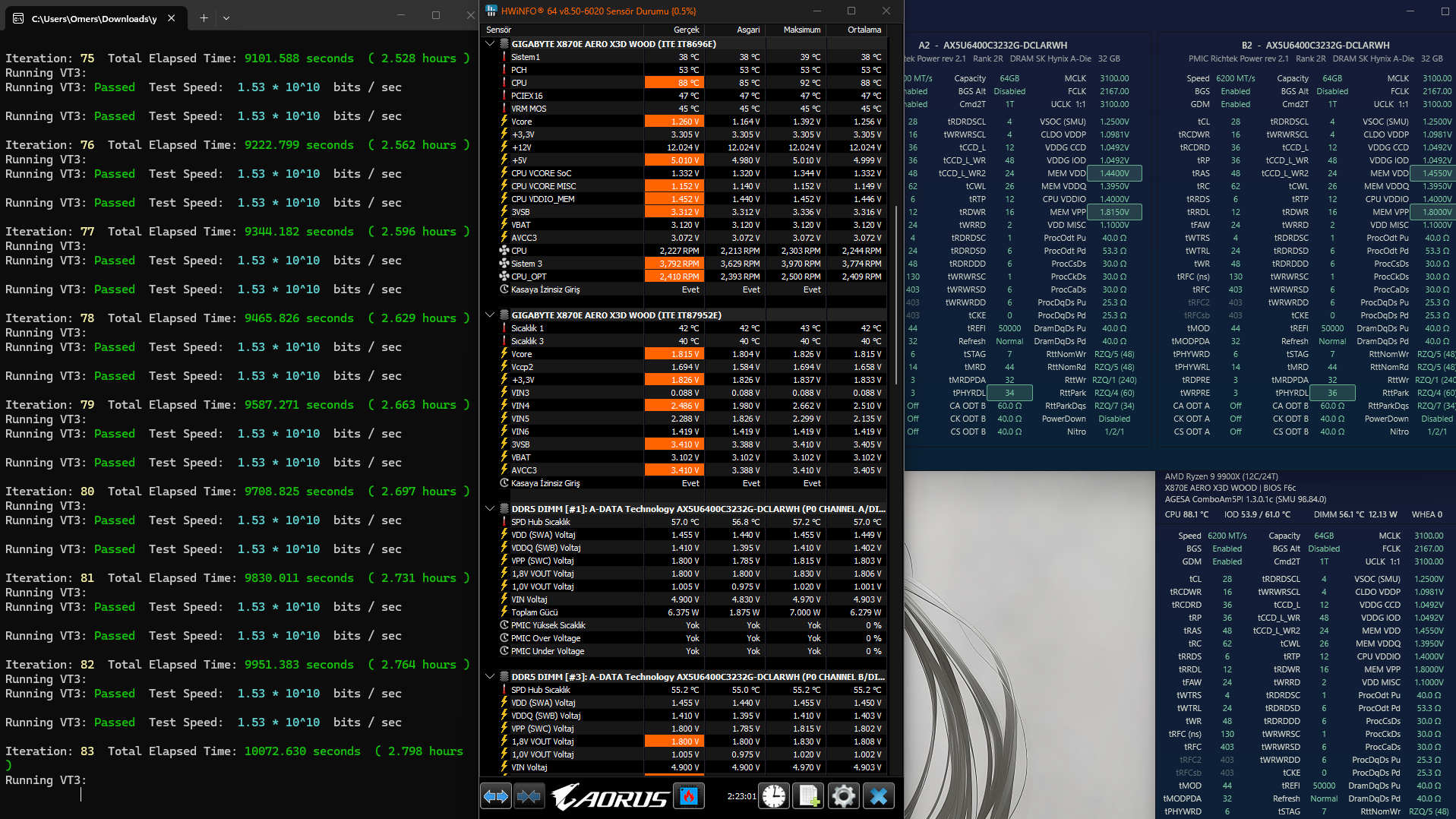Click chip icon beside the ITE IT8696E group
The height and width of the screenshot is (819, 1456).
coord(504,44)
